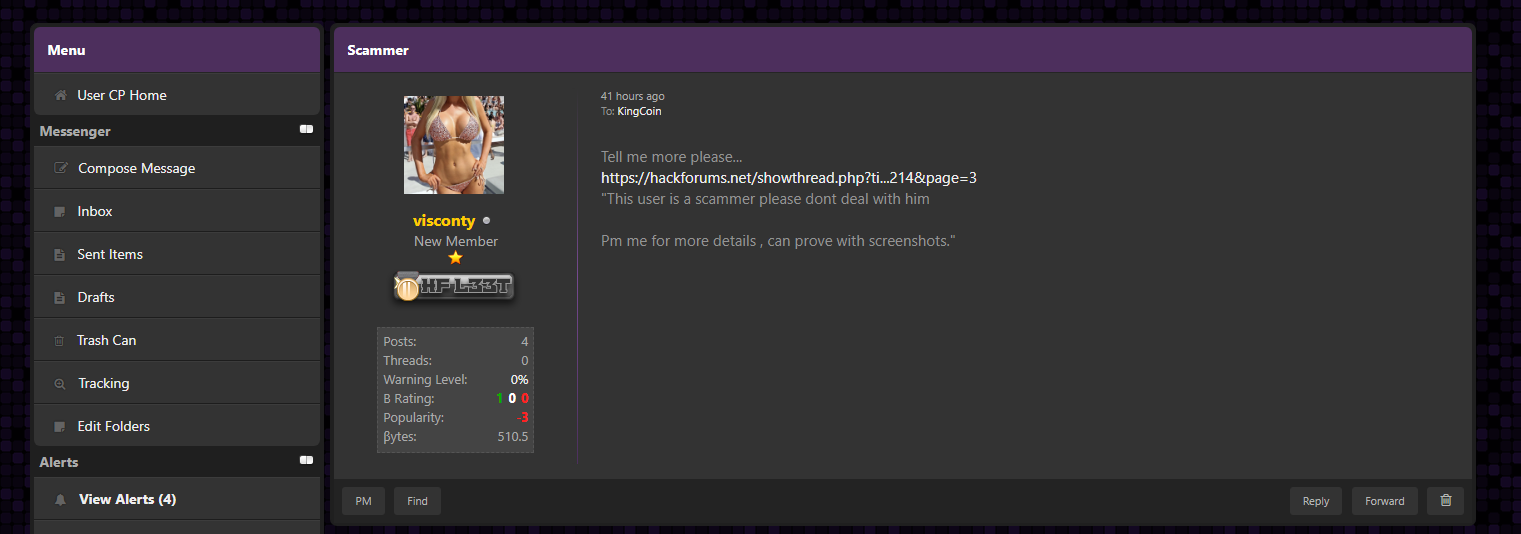Click the Popularity value -3
Viewport: 1521px width, 534px height.
pyautogui.click(x=523, y=418)
